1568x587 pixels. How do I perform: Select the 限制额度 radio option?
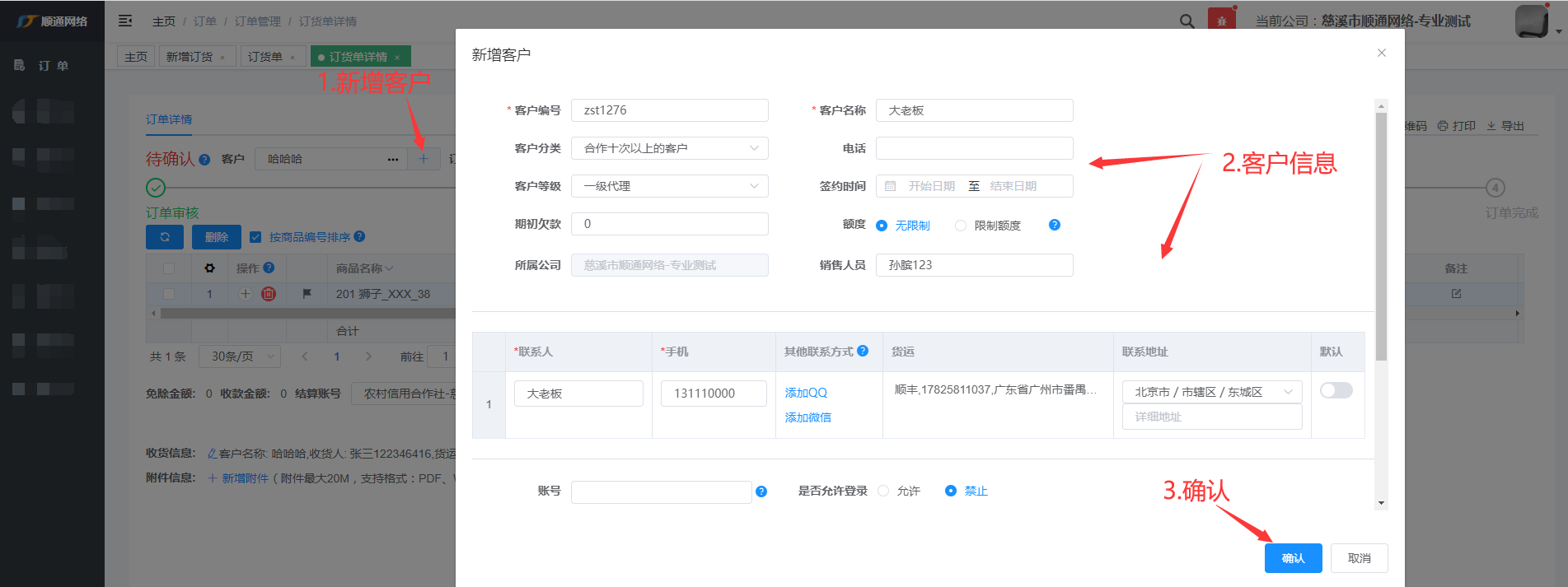(961, 226)
